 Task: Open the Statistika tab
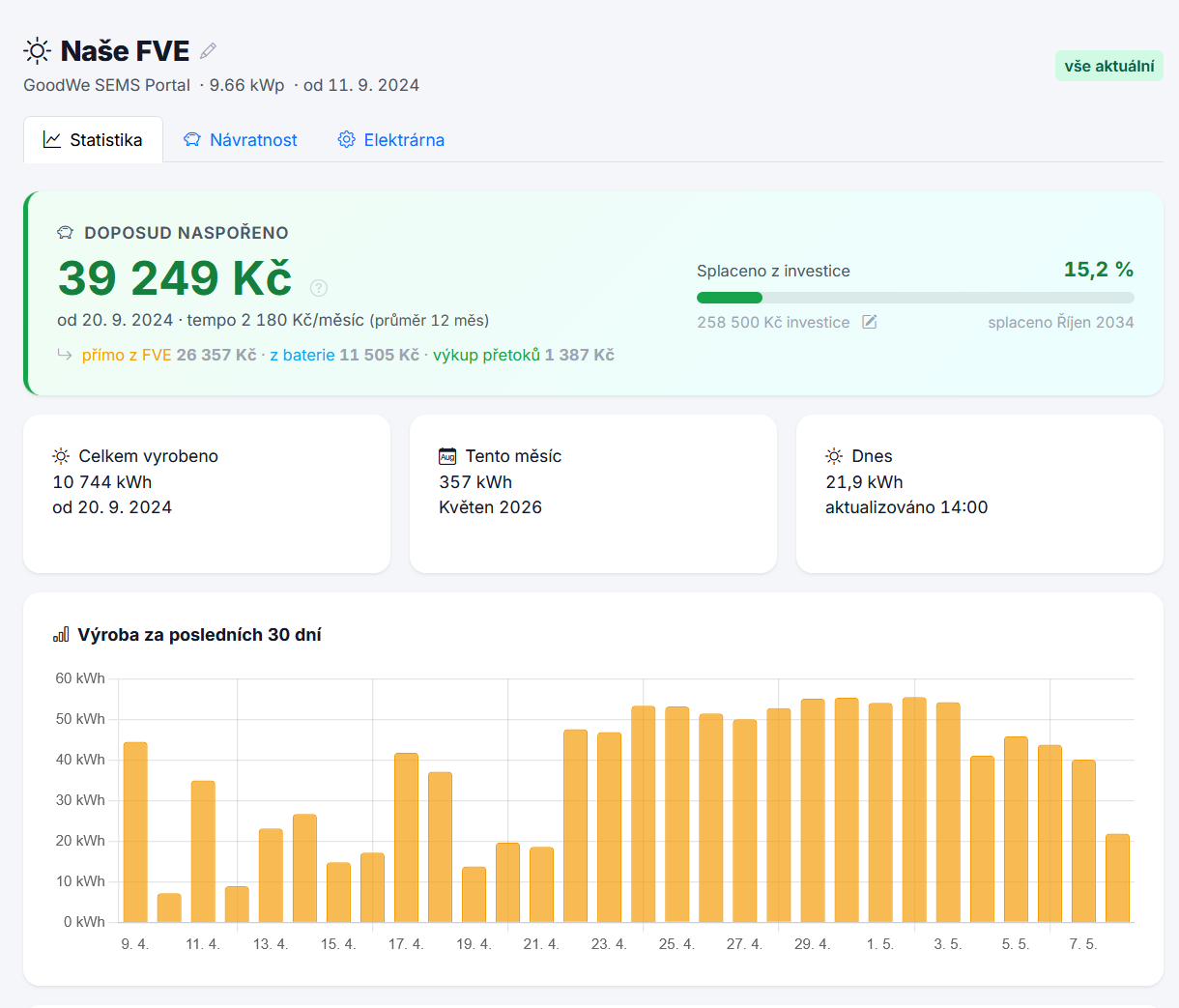(x=93, y=140)
